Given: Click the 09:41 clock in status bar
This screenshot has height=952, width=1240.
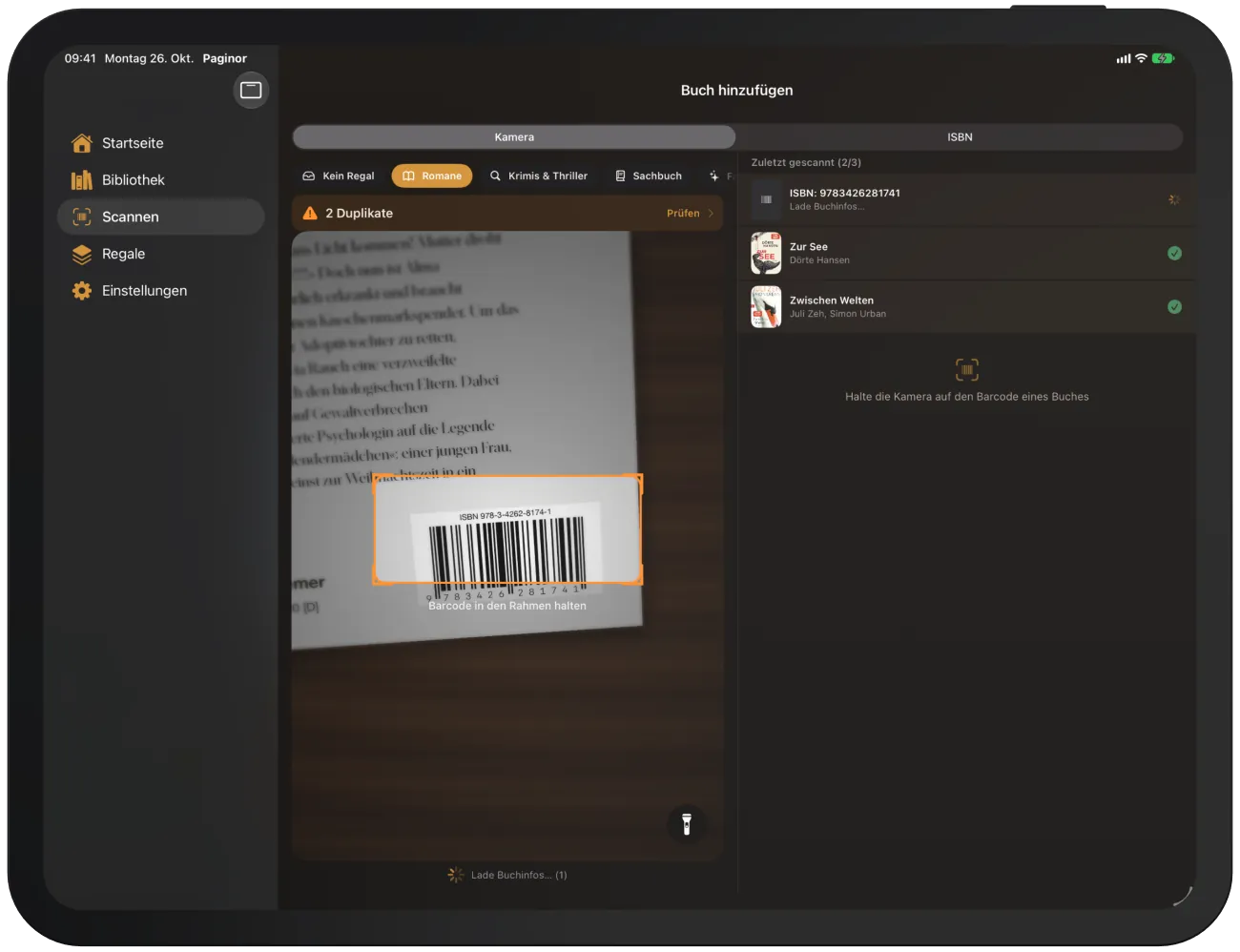Looking at the screenshot, I should [80, 58].
